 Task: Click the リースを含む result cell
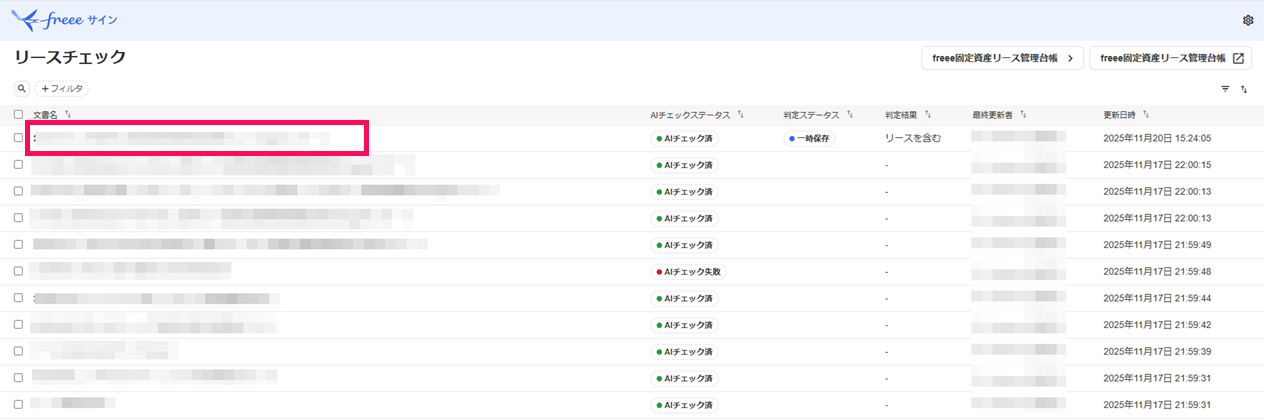click(x=912, y=138)
